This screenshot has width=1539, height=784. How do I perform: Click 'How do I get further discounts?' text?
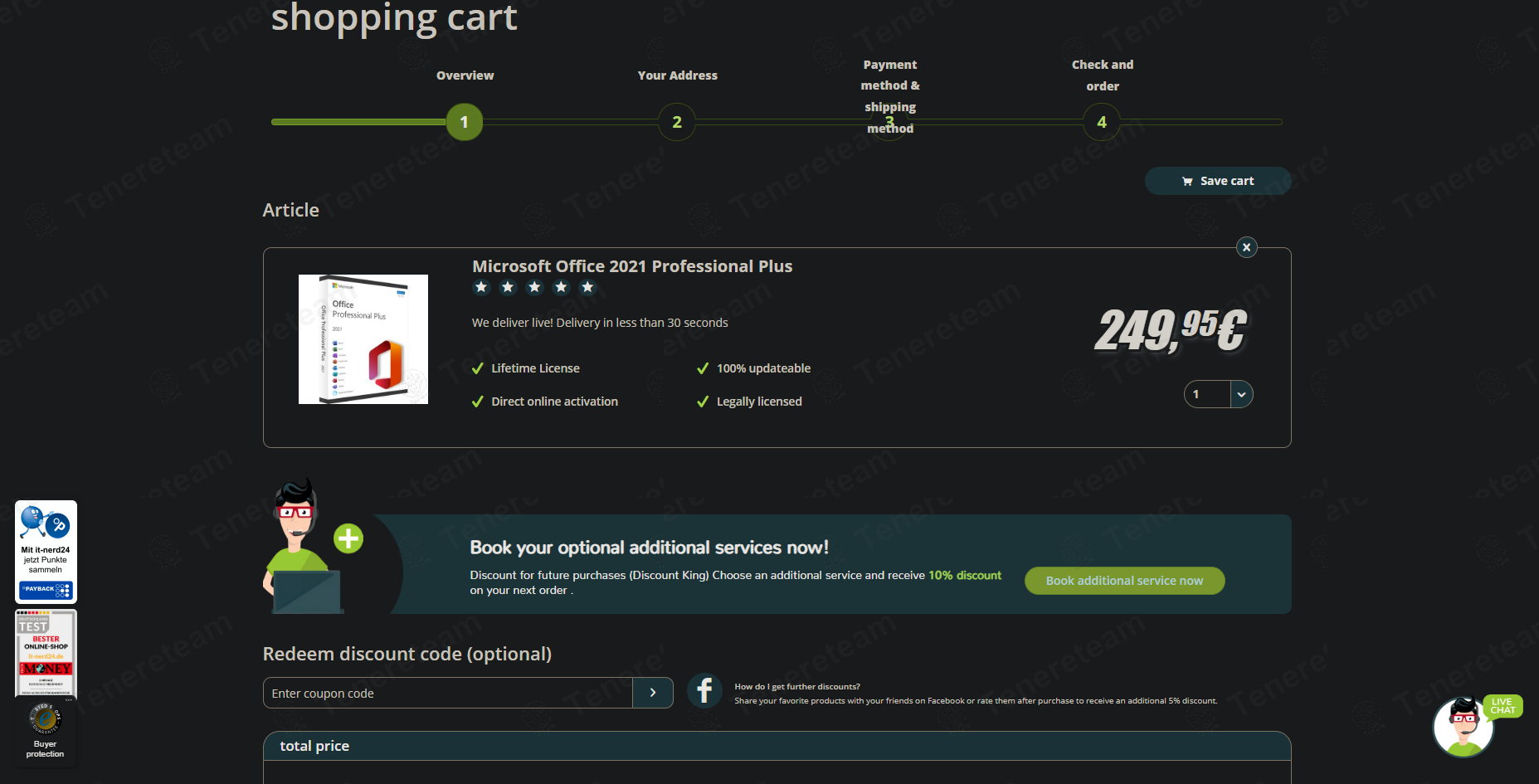(x=797, y=686)
